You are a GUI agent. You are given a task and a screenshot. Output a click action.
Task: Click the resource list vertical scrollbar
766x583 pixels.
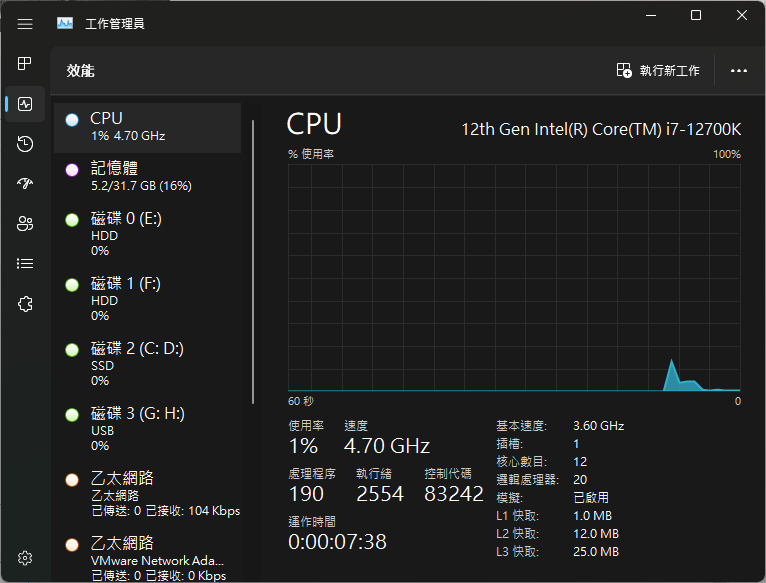pyautogui.click(x=254, y=260)
